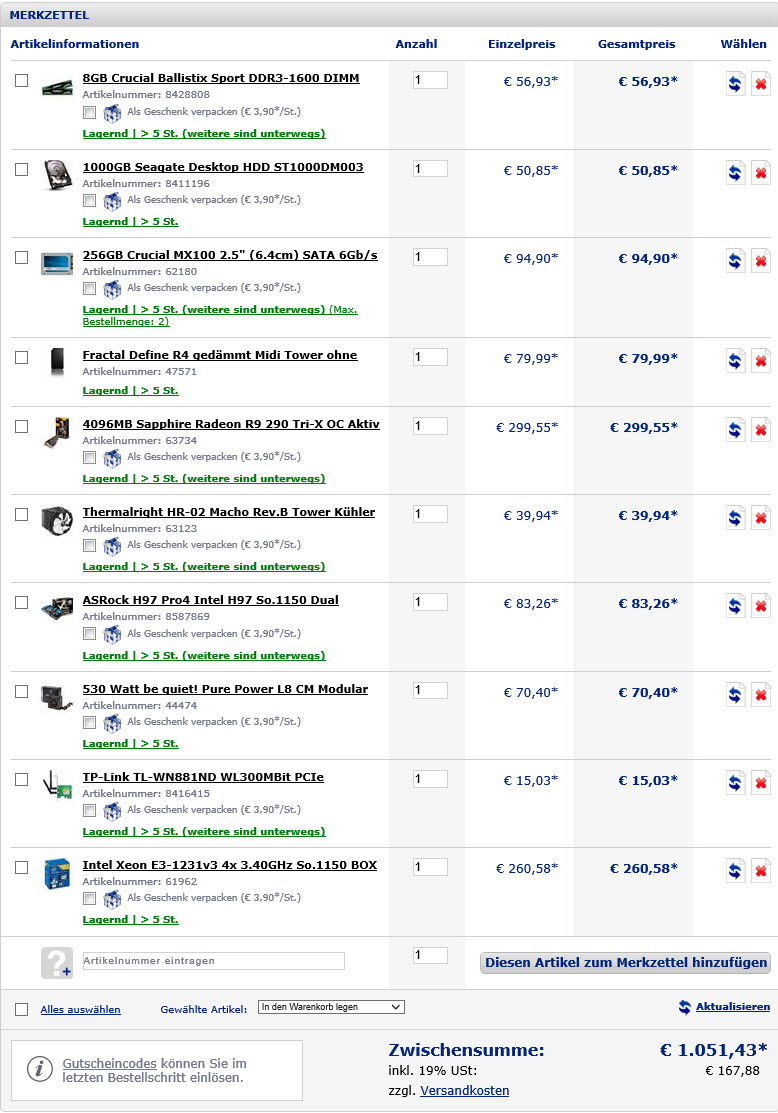Delete the Crucial Ballistix RAM with red X

pyautogui.click(x=761, y=84)
